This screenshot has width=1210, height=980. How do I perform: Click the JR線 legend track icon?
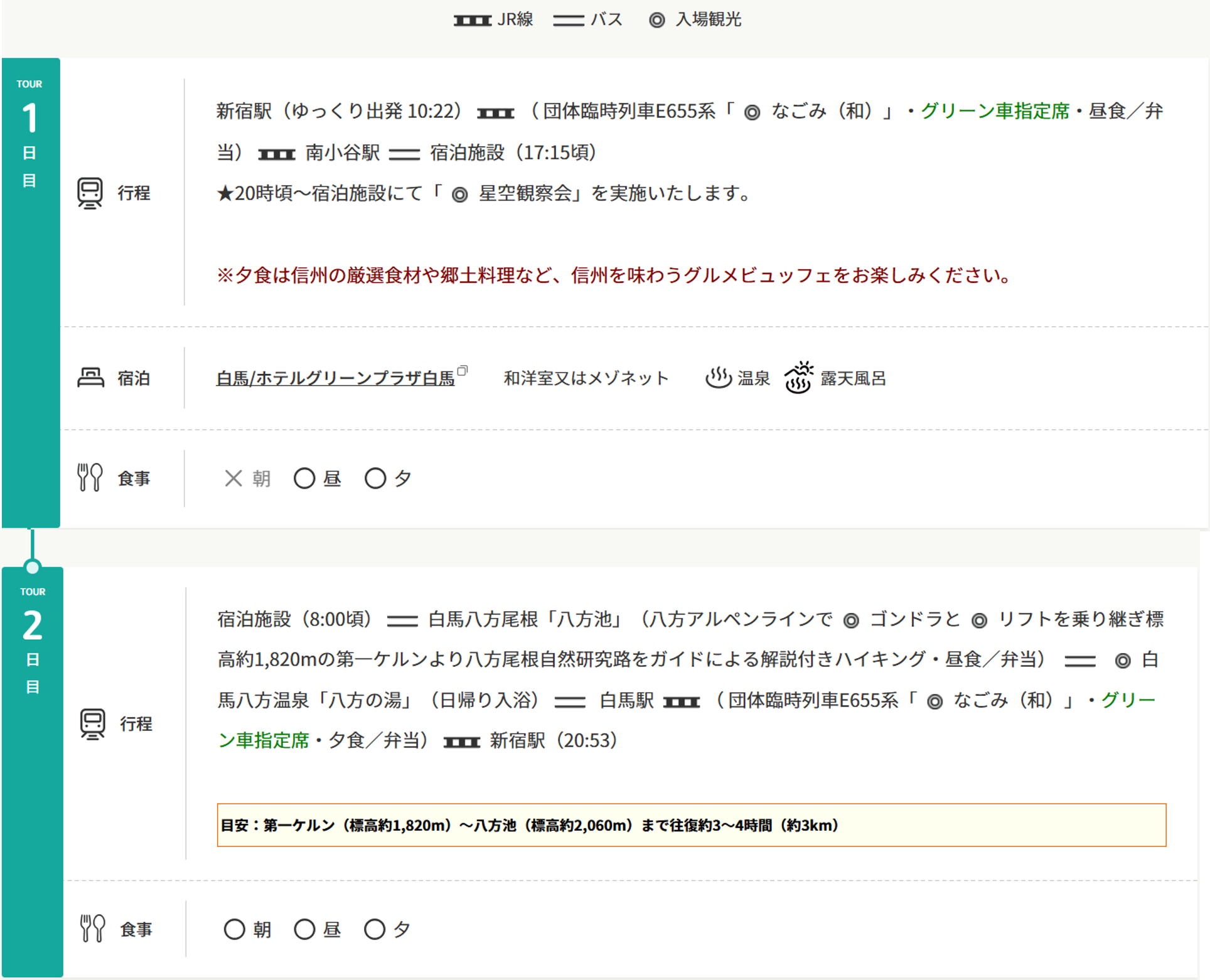coord(473,21)
